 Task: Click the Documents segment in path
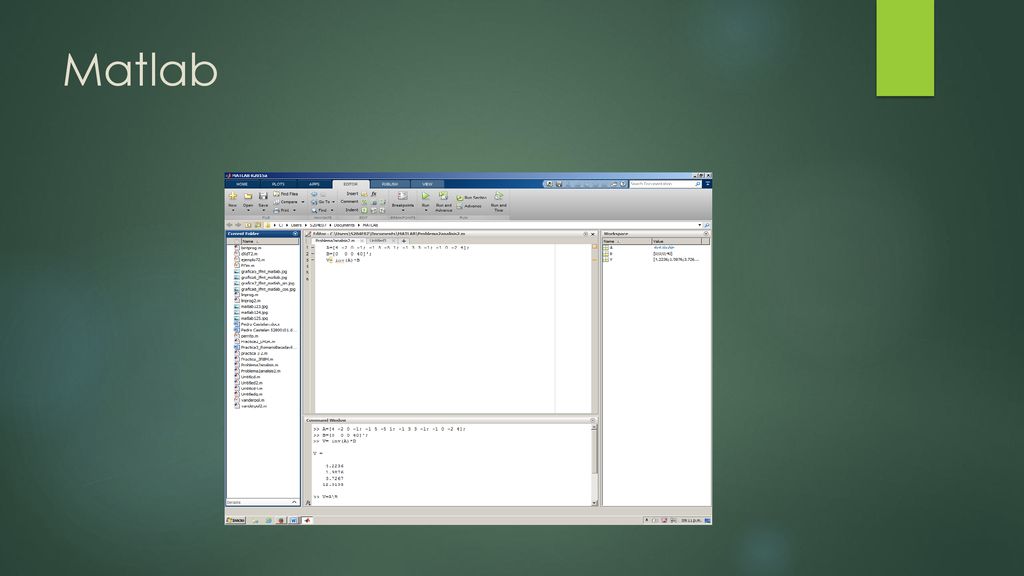344,225
